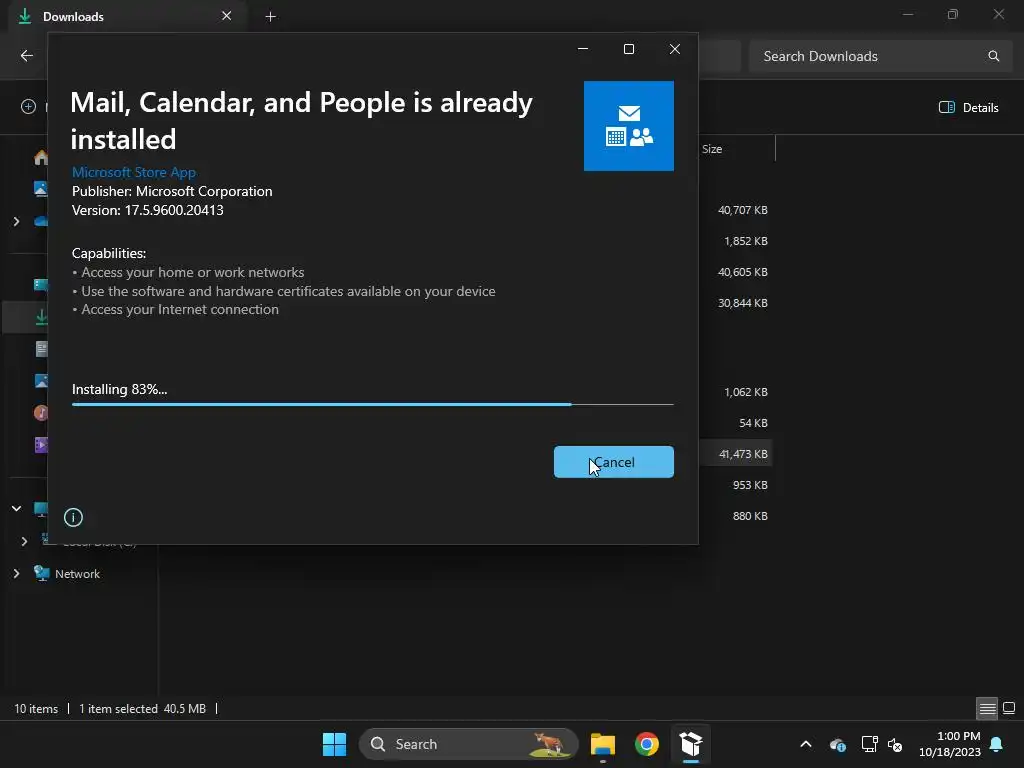1024x768 pixels.
Task: Switch Explorer to details list view
Action: (987, 708)
